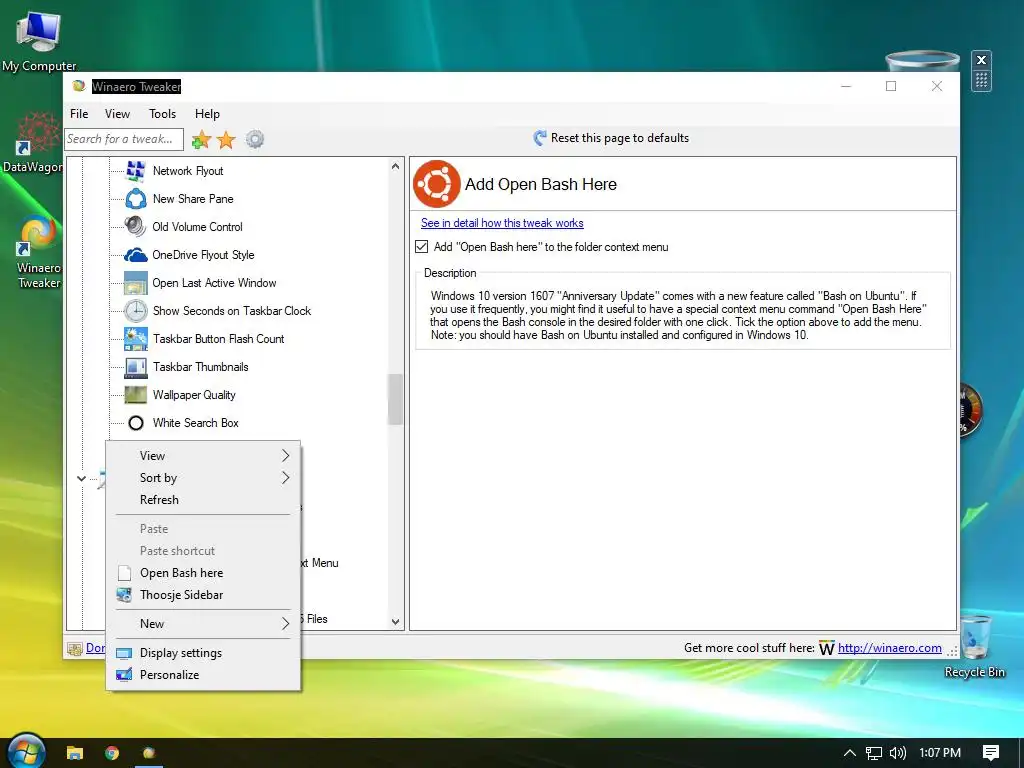Open the File menu
The image size is (1024, 768).
coord(79,114)
